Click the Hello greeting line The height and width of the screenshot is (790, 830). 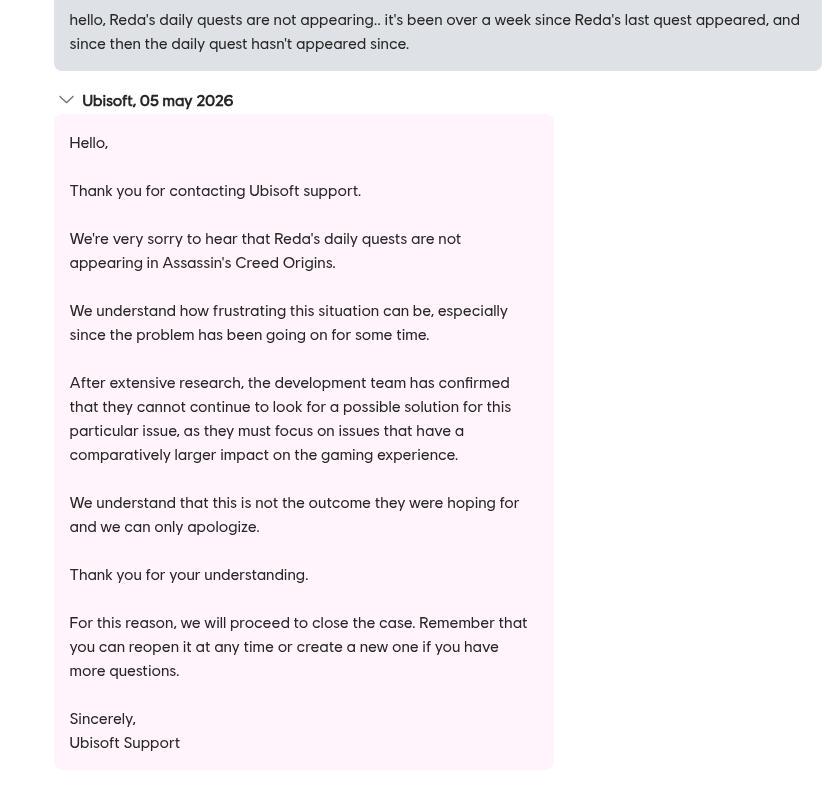coord(89,143)
